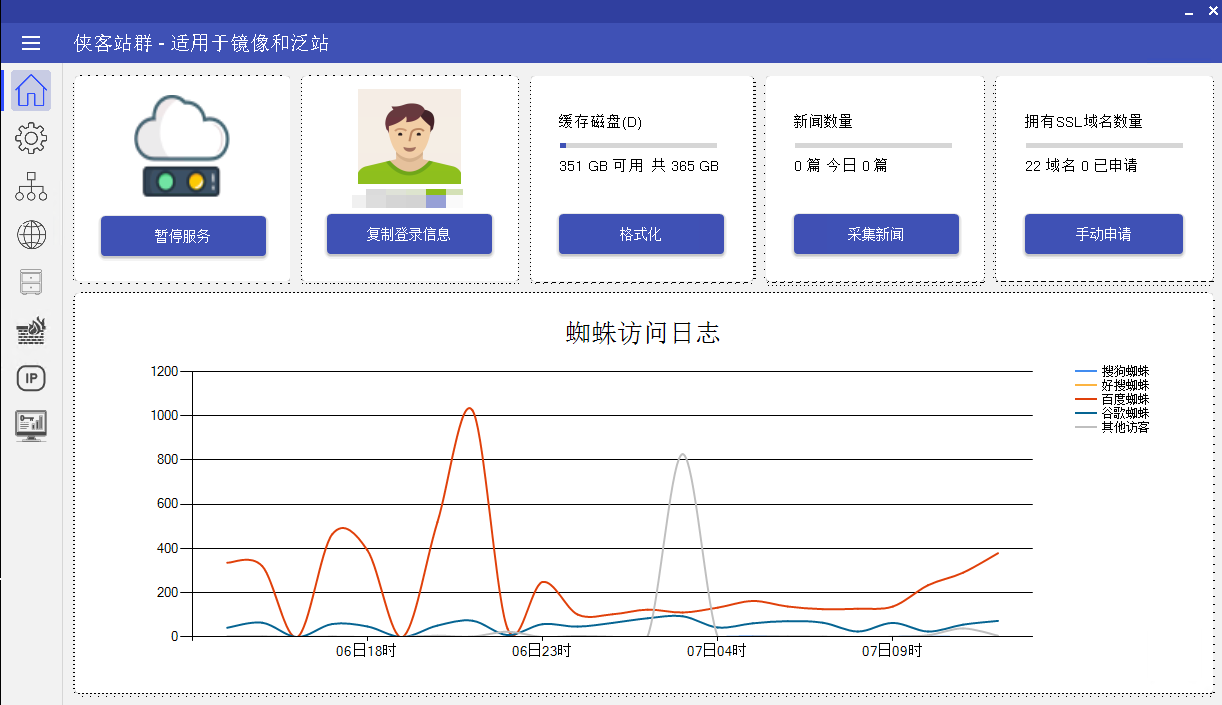Click the 351 GB 可用 共 365 GB text
This screenshot has height=705, width=1222.
pyautogui.click(x=639, y=166)
